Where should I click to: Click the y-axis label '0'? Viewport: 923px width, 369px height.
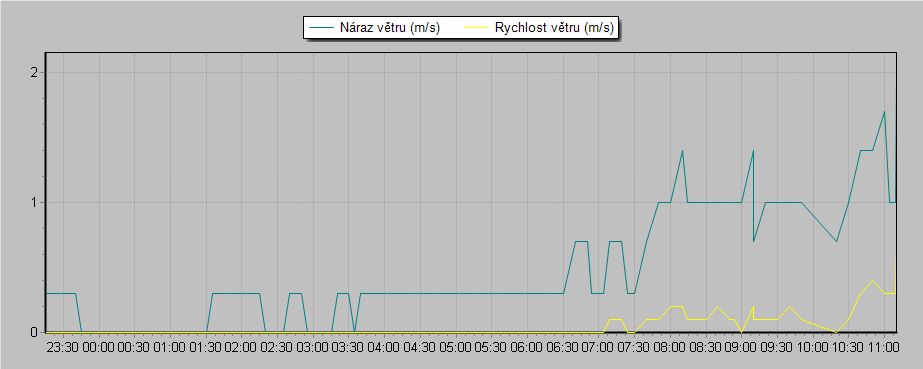[x=34, y=332]
